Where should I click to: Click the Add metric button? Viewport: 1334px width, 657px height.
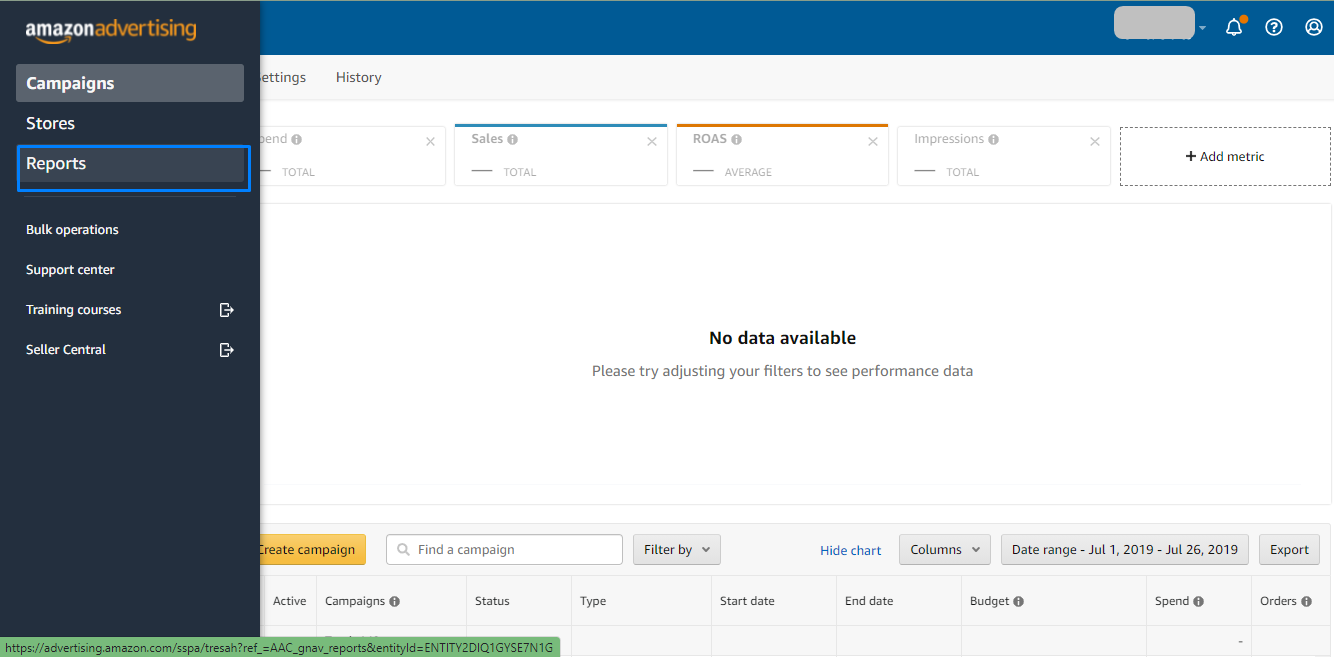pos(1225,156)
